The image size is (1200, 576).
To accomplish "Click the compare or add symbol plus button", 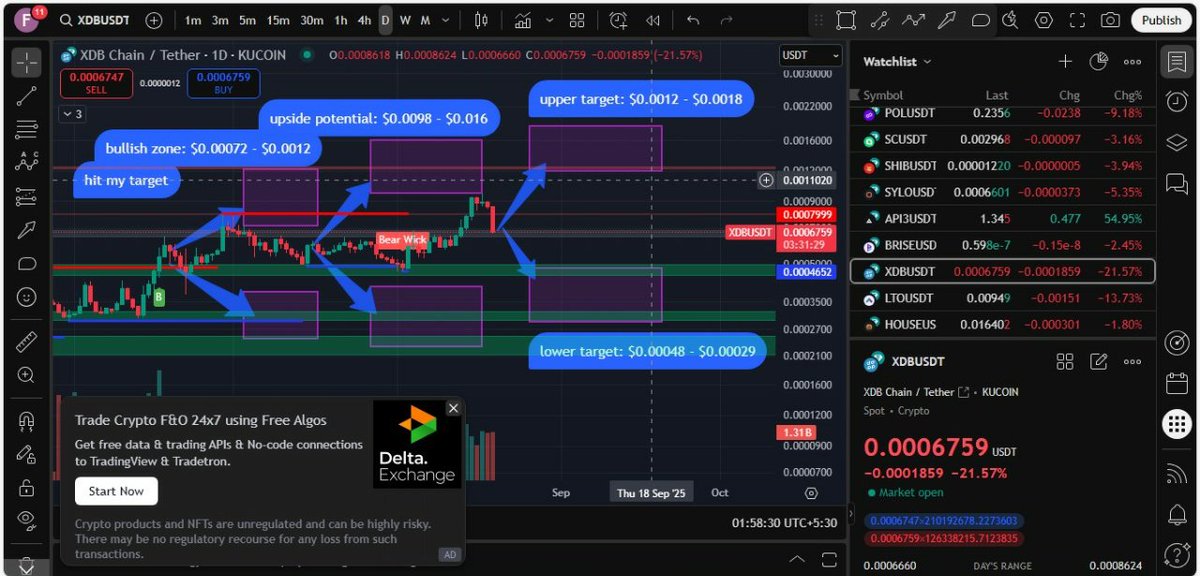I will tap(154, 20).
